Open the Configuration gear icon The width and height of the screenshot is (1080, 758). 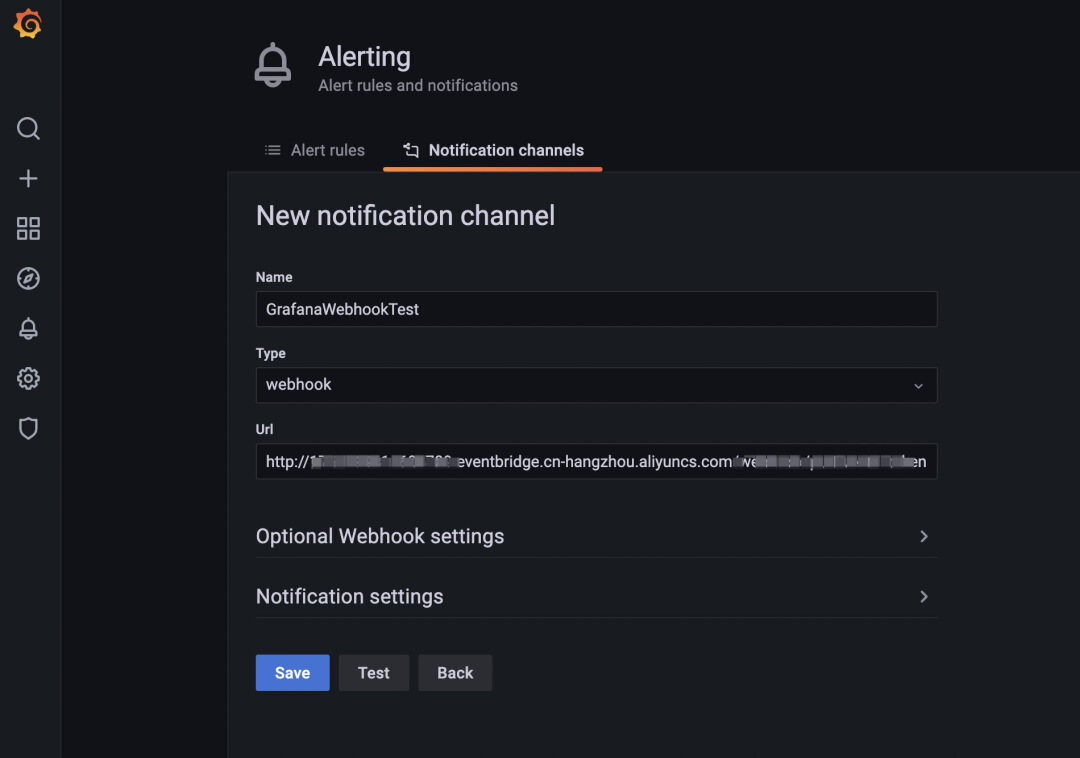pyautogui.click(x=28, y=379)
